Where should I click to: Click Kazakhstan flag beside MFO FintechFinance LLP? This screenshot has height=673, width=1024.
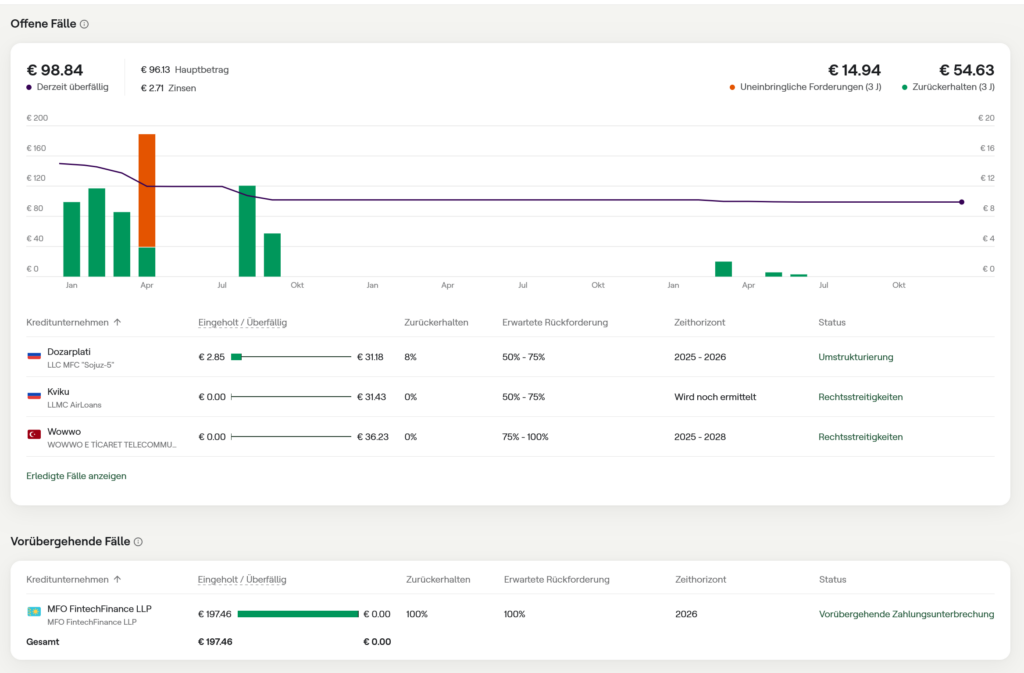(x=34, y=612)
